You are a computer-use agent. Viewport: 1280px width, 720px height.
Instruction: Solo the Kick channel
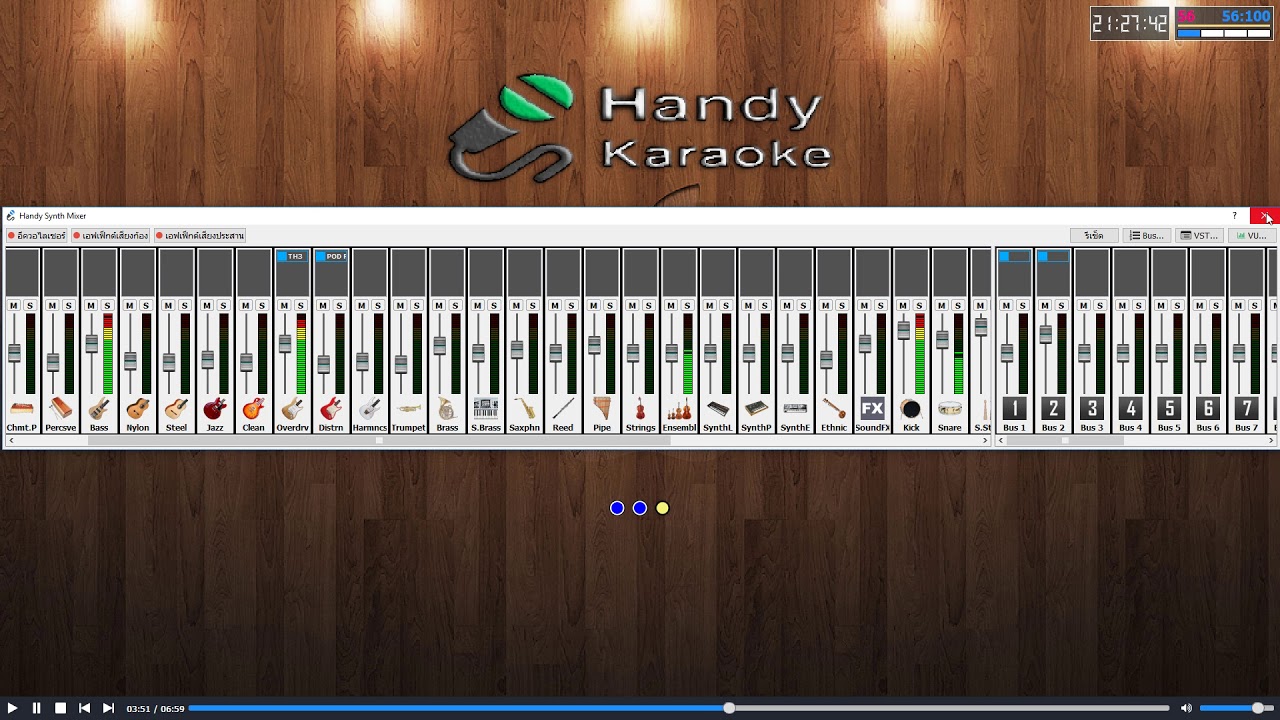919,305
